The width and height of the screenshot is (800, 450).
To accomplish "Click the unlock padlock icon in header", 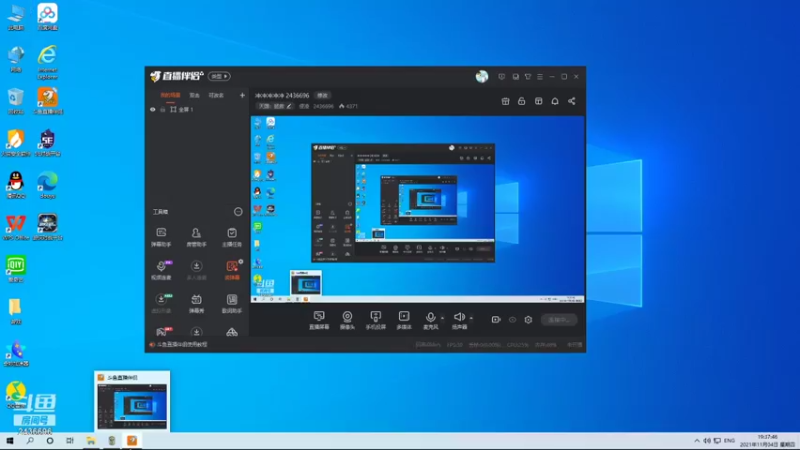I will coord(521,101).
